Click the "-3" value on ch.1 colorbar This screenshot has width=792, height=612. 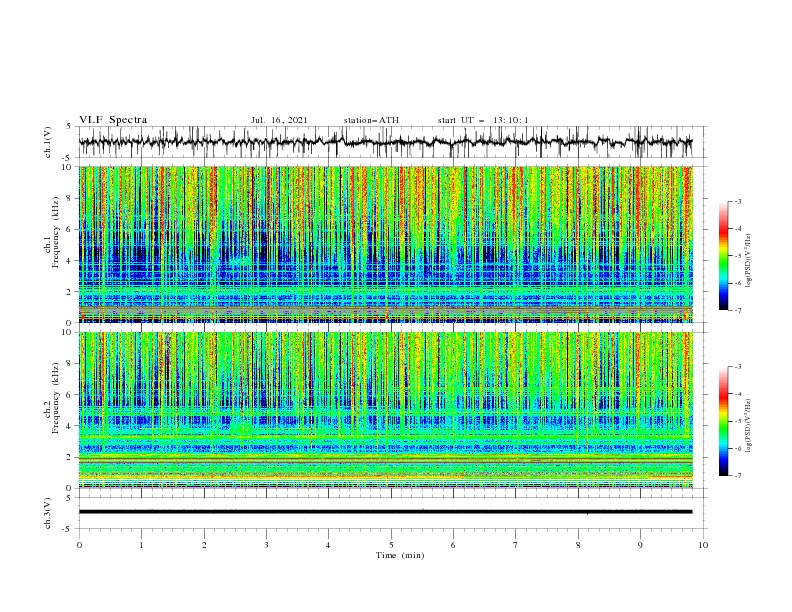[737, 201]
